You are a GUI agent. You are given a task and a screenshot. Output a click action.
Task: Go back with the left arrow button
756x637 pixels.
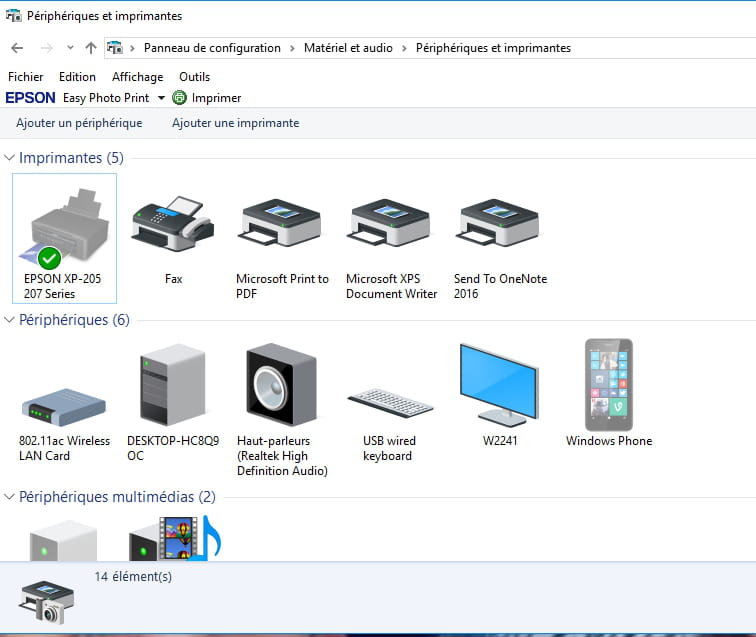click(x=17, y=48)
